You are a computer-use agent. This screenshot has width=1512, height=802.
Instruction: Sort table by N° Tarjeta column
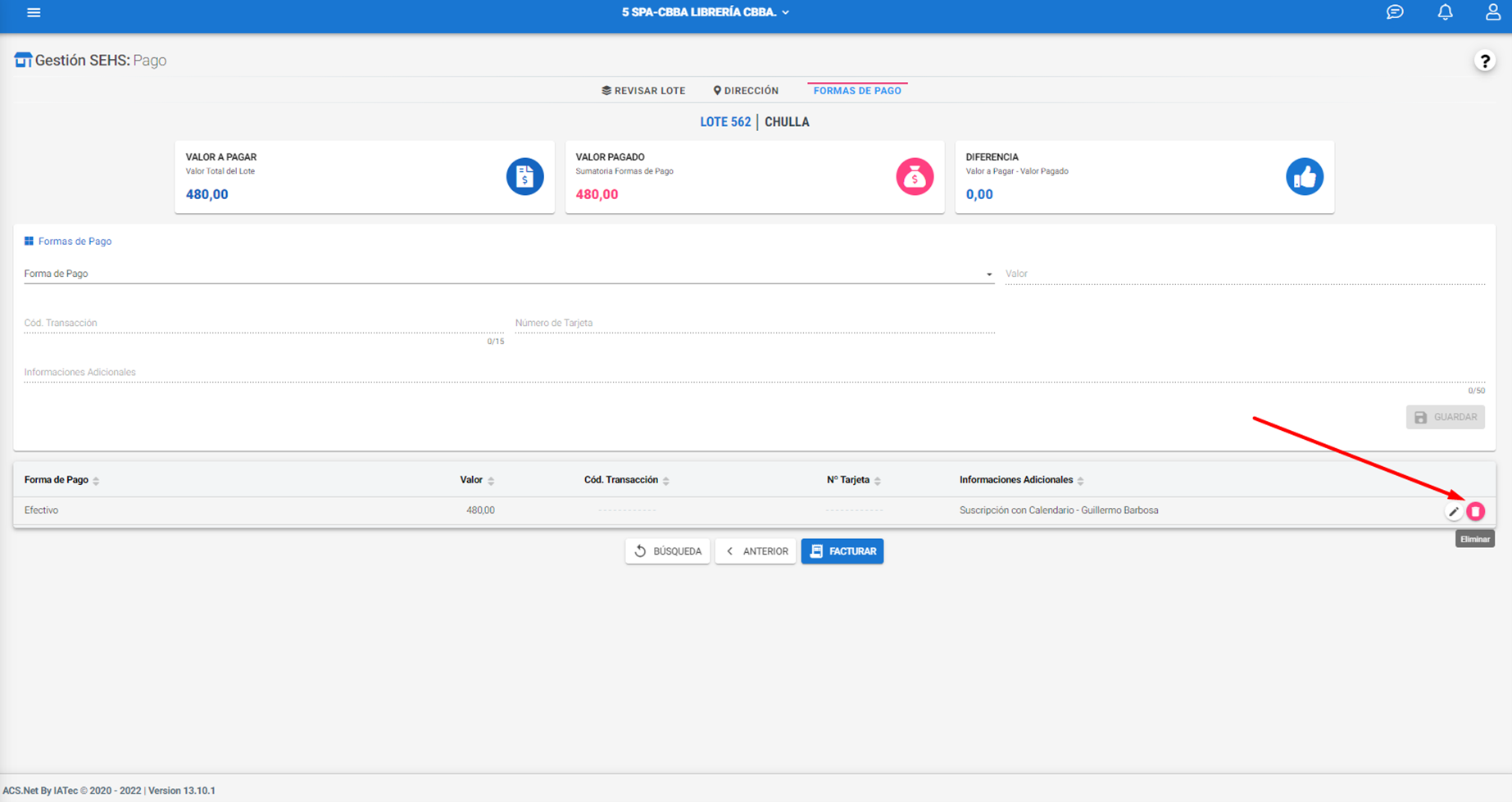coord(854,480)
